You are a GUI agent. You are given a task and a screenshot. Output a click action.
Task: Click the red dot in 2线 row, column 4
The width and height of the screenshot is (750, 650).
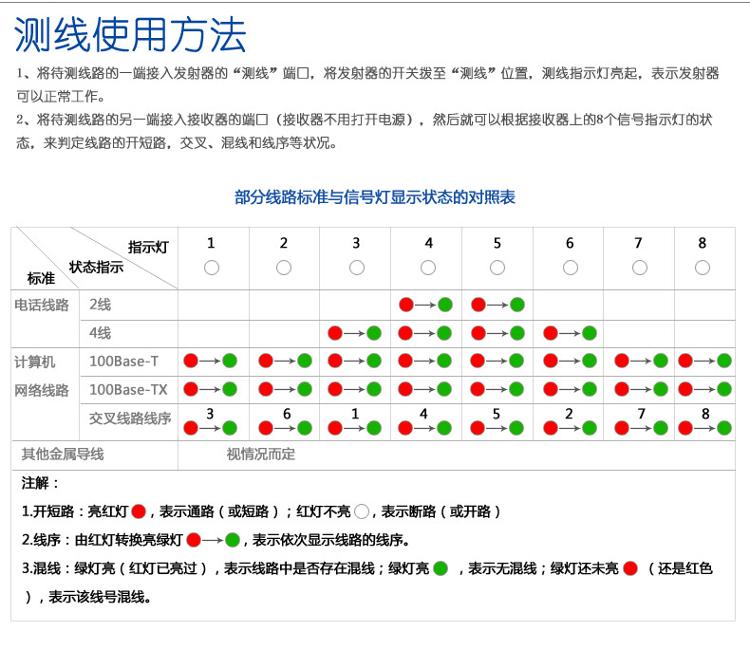pyautogui.click(x=406, y=305)
